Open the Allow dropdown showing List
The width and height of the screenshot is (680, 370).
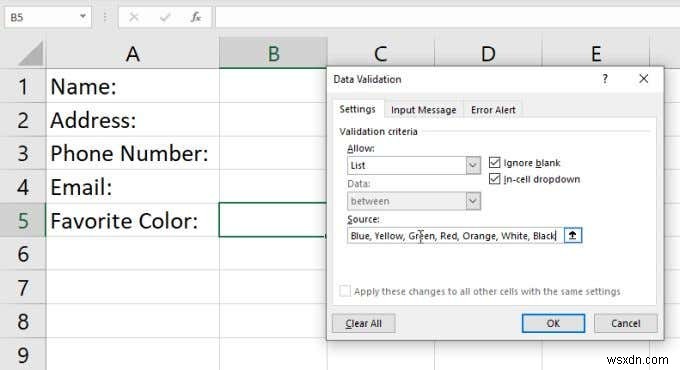pyautogui.click(x=414, y=165)
